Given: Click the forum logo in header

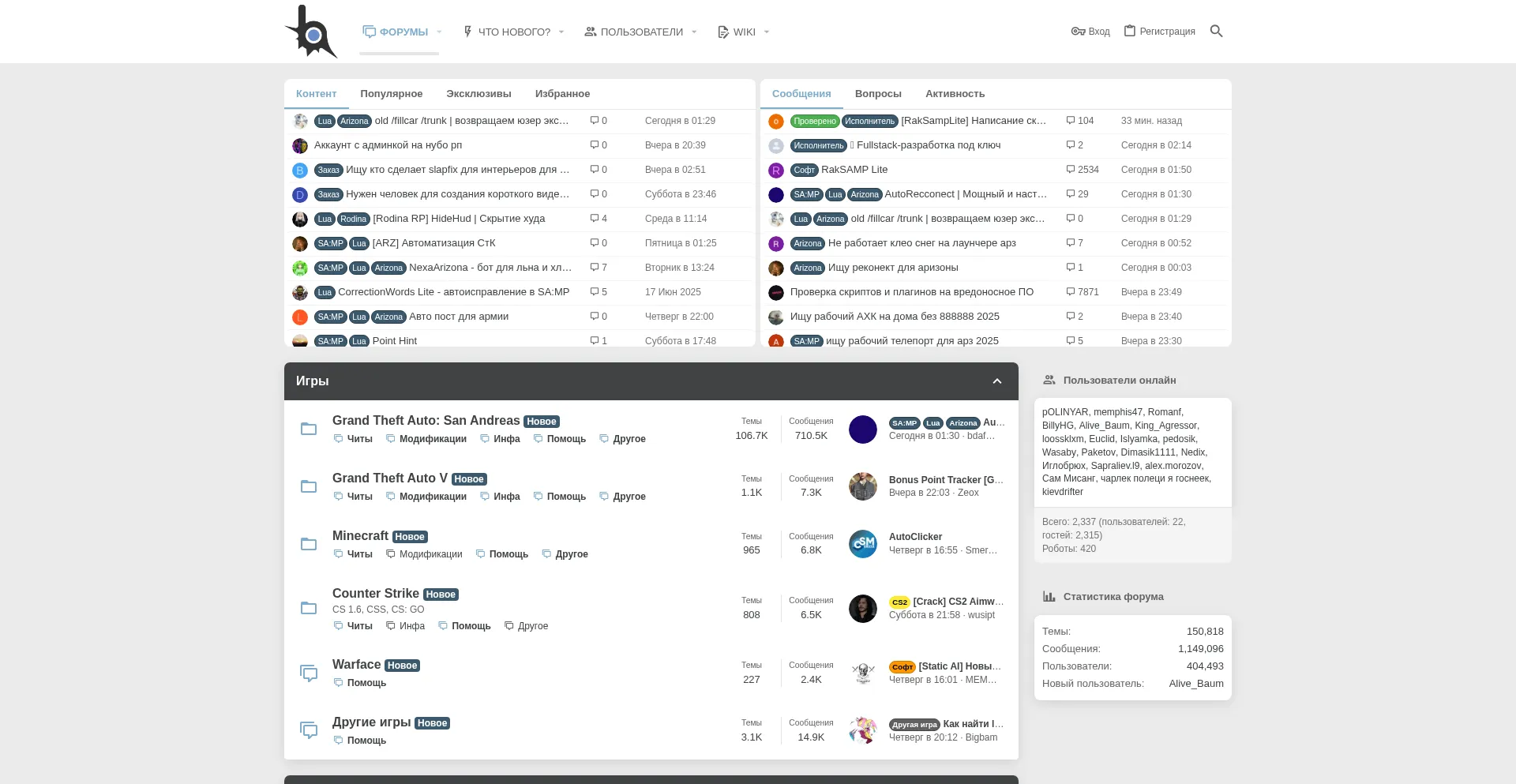Looking at the screenshot, I should click(311, 32).
